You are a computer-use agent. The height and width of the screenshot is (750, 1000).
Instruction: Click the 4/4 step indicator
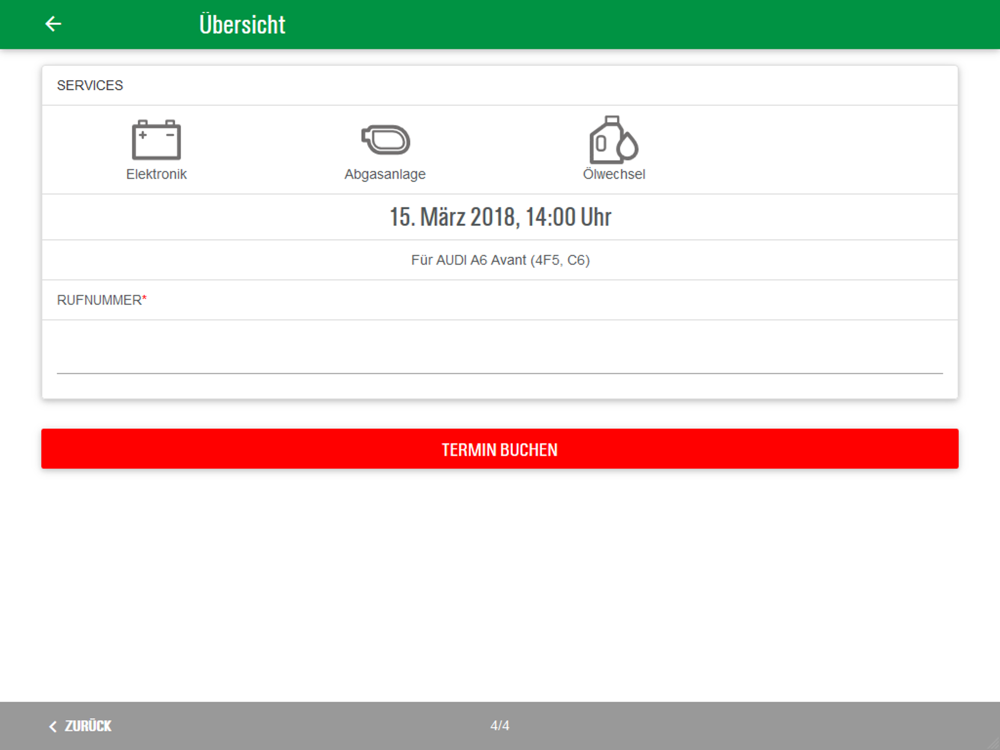[x=500, y=726]
